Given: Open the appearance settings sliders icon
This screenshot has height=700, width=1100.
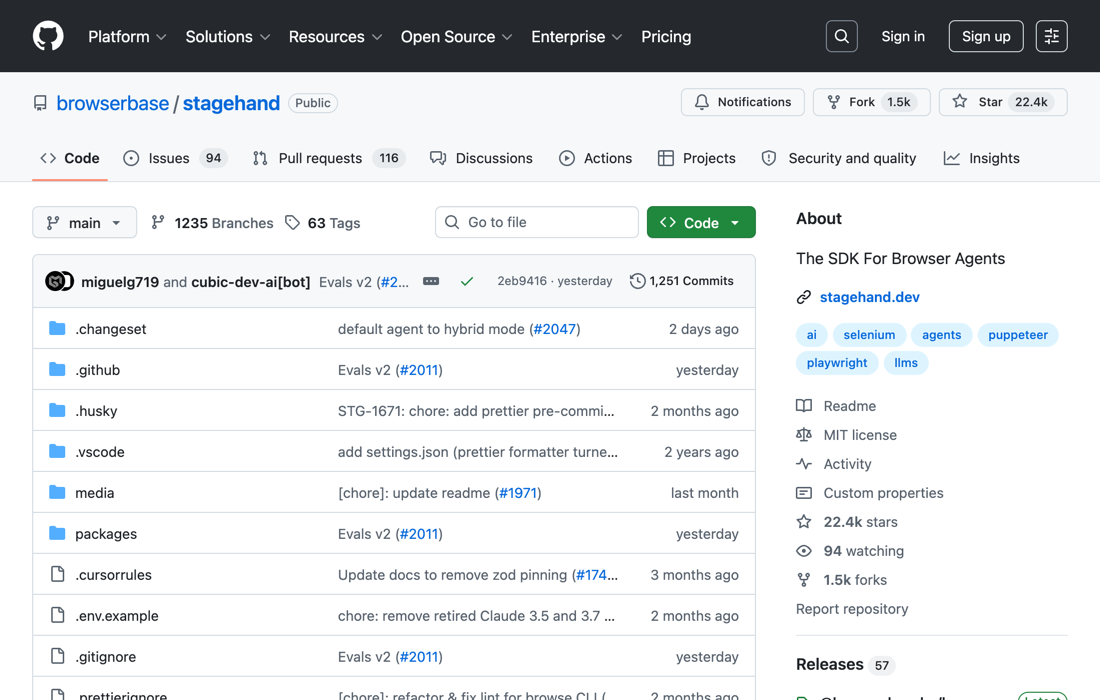Looking at the screenshot, I should [1051, 36].
